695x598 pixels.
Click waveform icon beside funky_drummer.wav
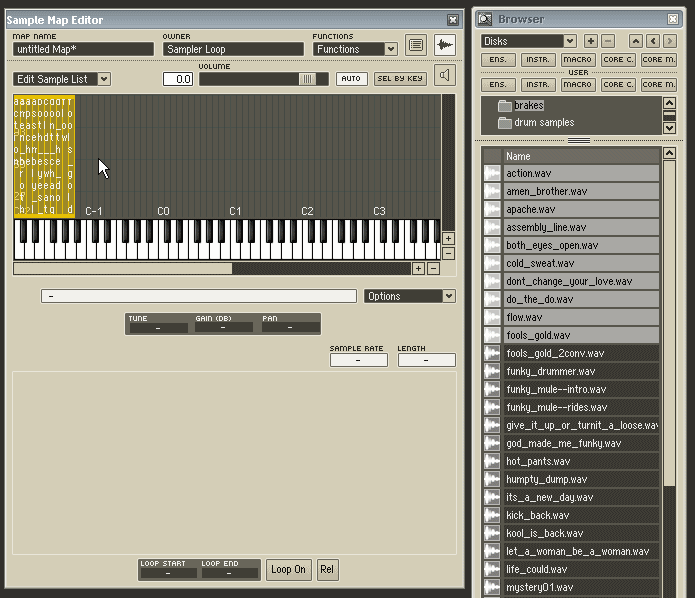[x=492, y=371]
